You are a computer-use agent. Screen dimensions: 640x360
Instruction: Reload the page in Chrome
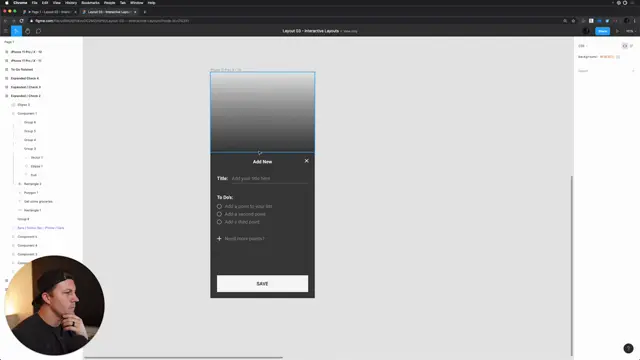[x=21, y=21]
